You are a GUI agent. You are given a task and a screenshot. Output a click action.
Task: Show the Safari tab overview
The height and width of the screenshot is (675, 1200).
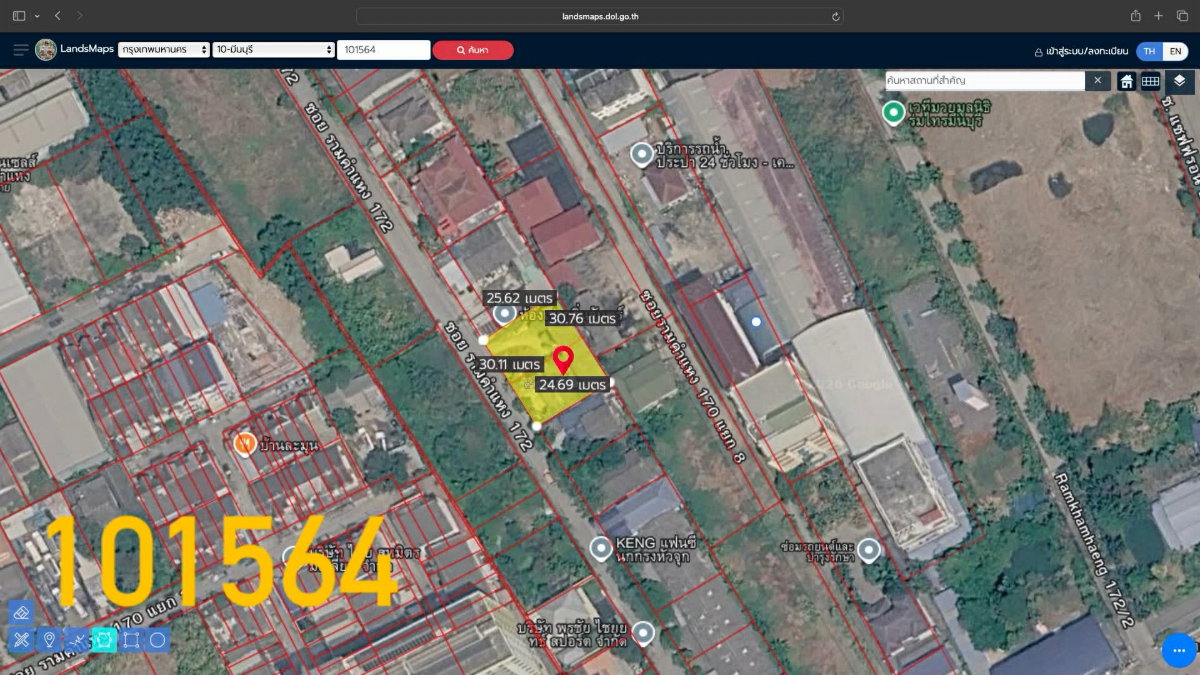[1181, 16]
